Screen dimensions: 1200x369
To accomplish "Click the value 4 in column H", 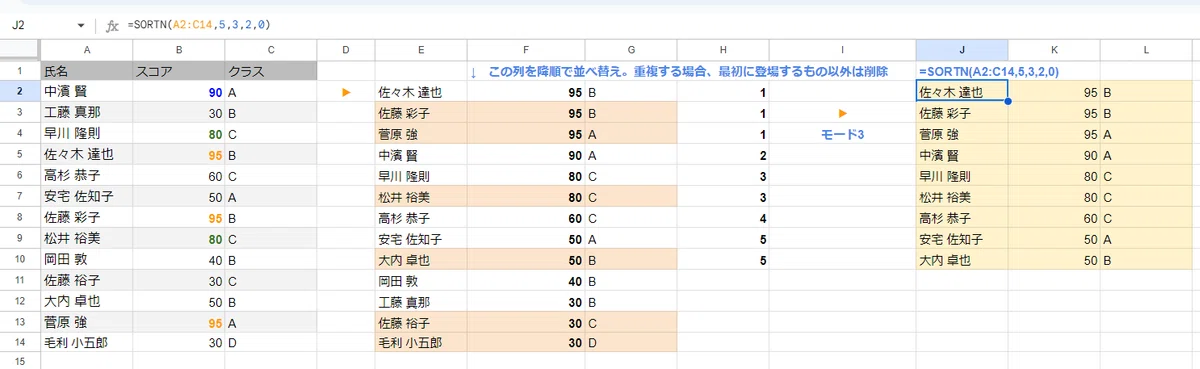I will pyautogui.click(x=722, y=218).
